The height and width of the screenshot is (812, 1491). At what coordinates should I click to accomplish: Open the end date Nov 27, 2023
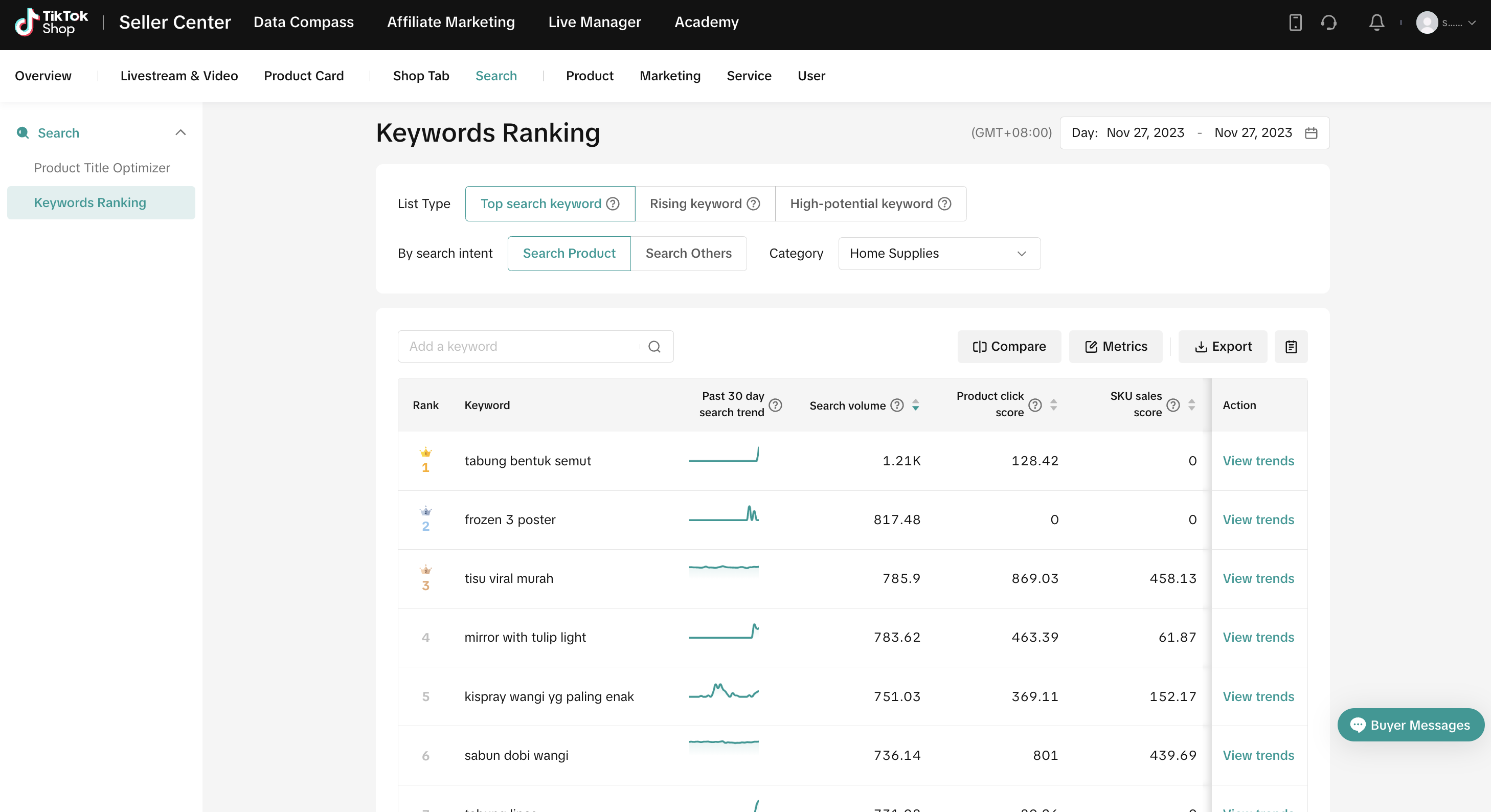point(1253,133)
